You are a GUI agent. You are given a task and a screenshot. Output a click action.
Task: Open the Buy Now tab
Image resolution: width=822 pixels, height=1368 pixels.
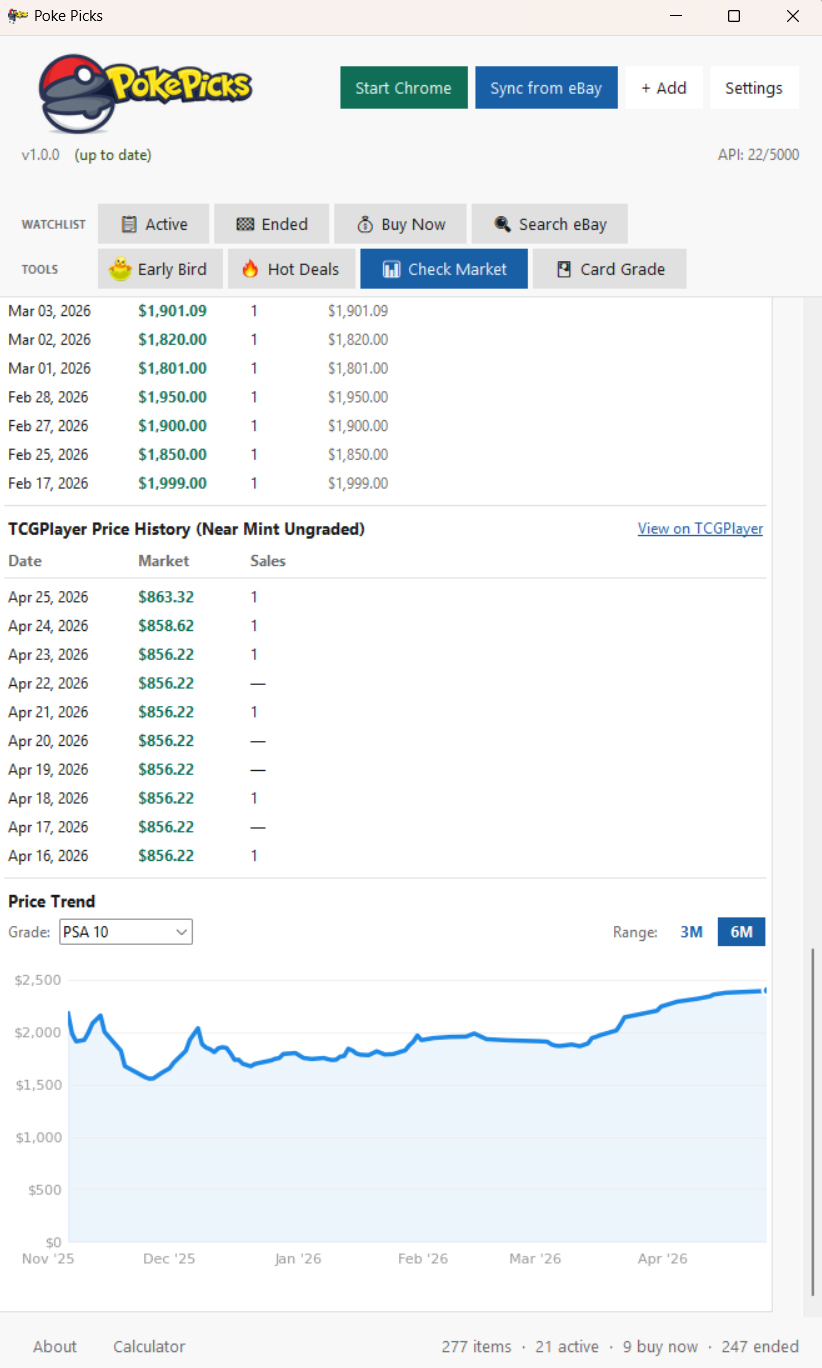(x=401, y=224)
